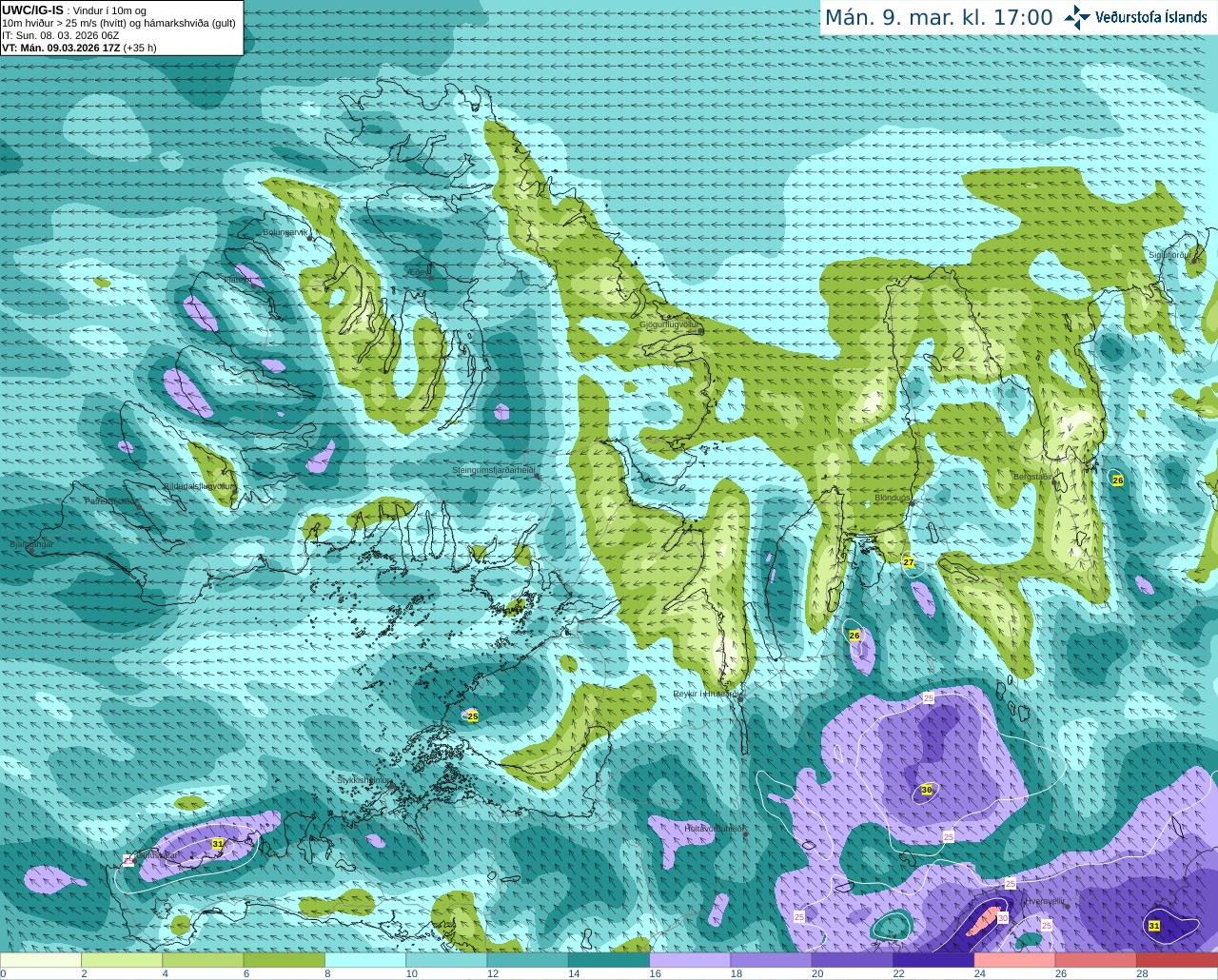Click the IT: Sun. 08. 03. 2026 06Z line
The width and height of the screenshot is (1218, 980).
[x=60, y=35]
